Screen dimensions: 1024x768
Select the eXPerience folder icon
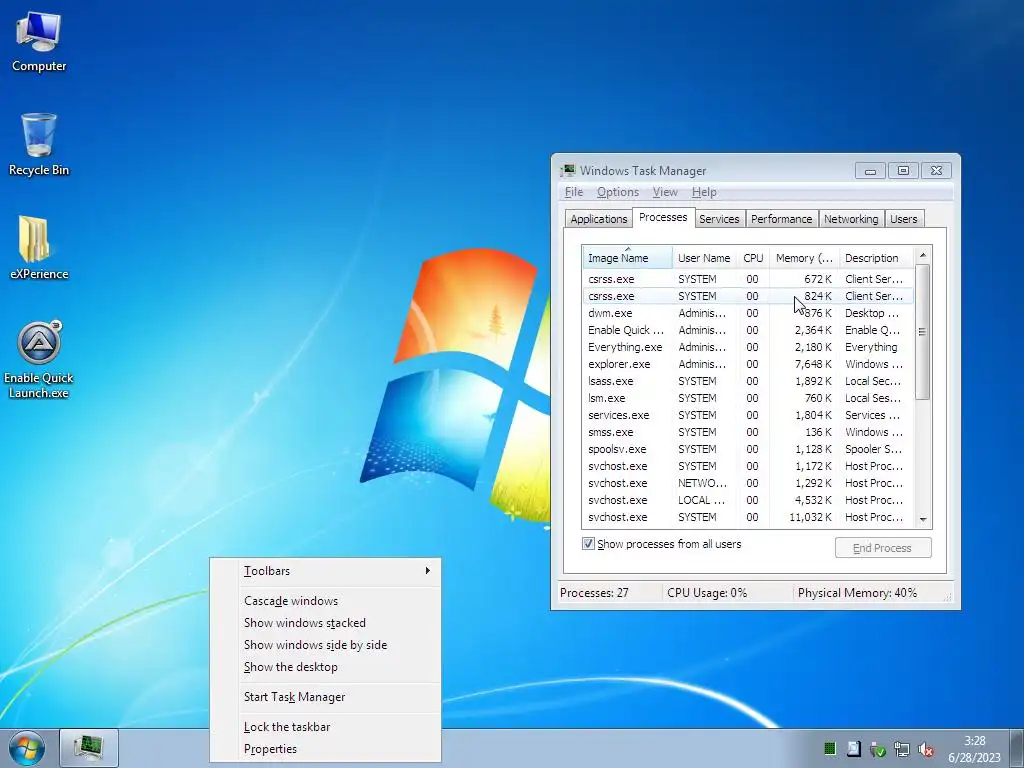(x=39, y=248)
